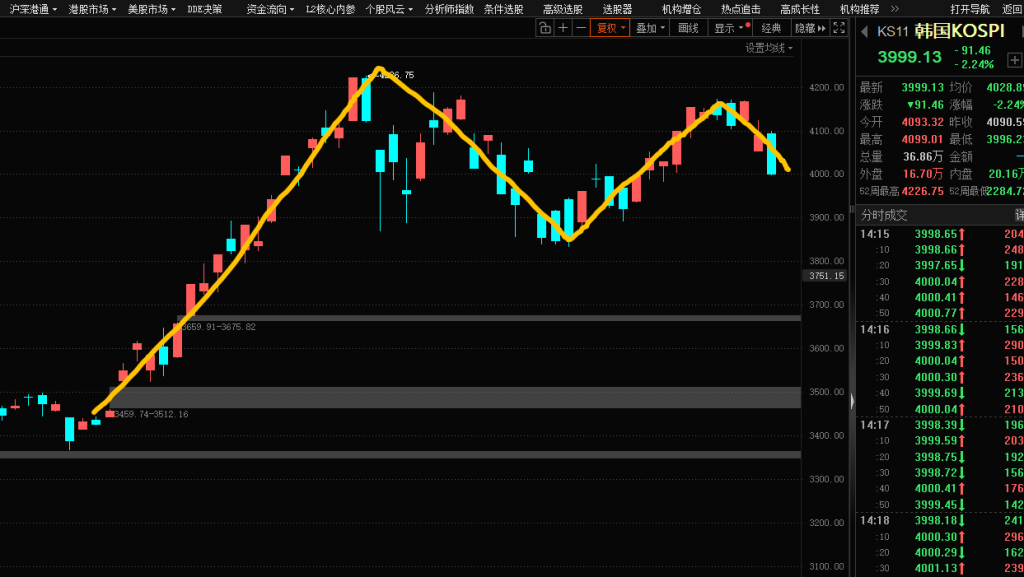Toggle the 经典 classic view button
The height and width of the screenshot is (577, 1024).
pos(771,28)
